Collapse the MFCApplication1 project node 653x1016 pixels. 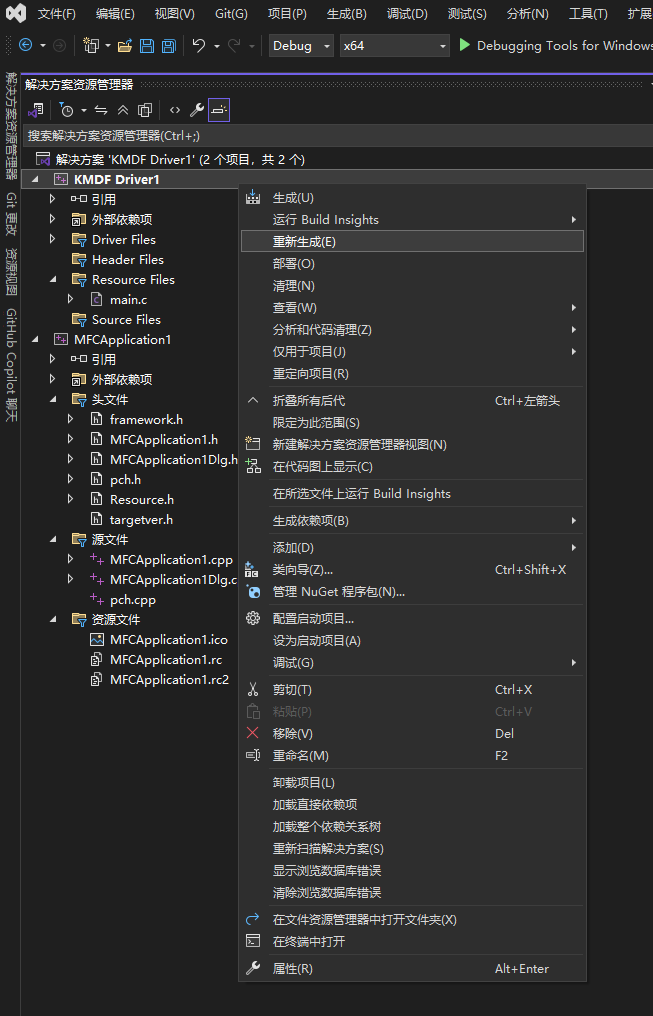point(35,340)
